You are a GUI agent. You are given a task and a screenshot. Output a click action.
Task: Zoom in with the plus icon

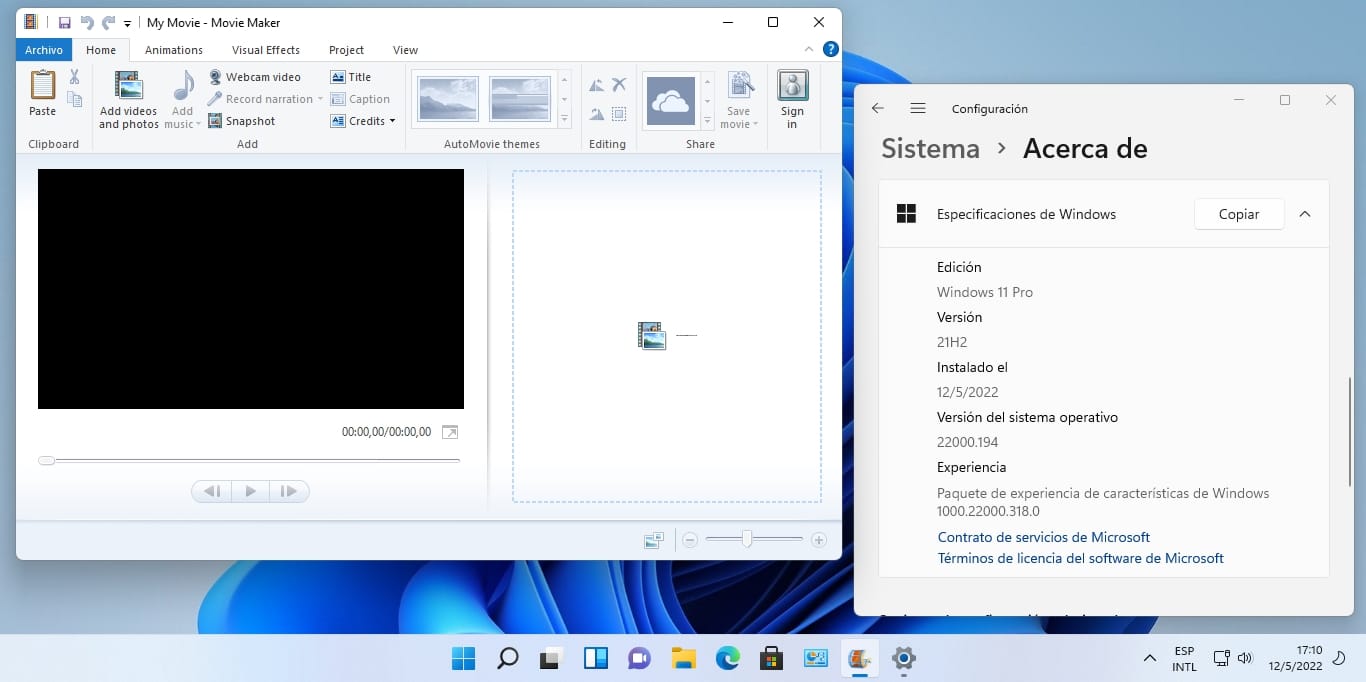pos(819,540)
